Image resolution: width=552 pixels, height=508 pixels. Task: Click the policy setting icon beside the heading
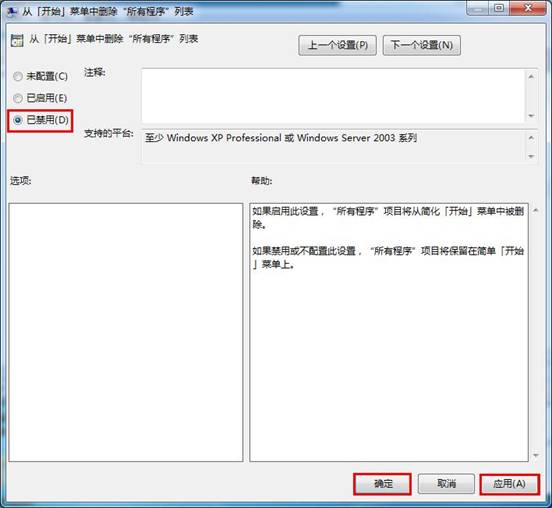point(17,40)
